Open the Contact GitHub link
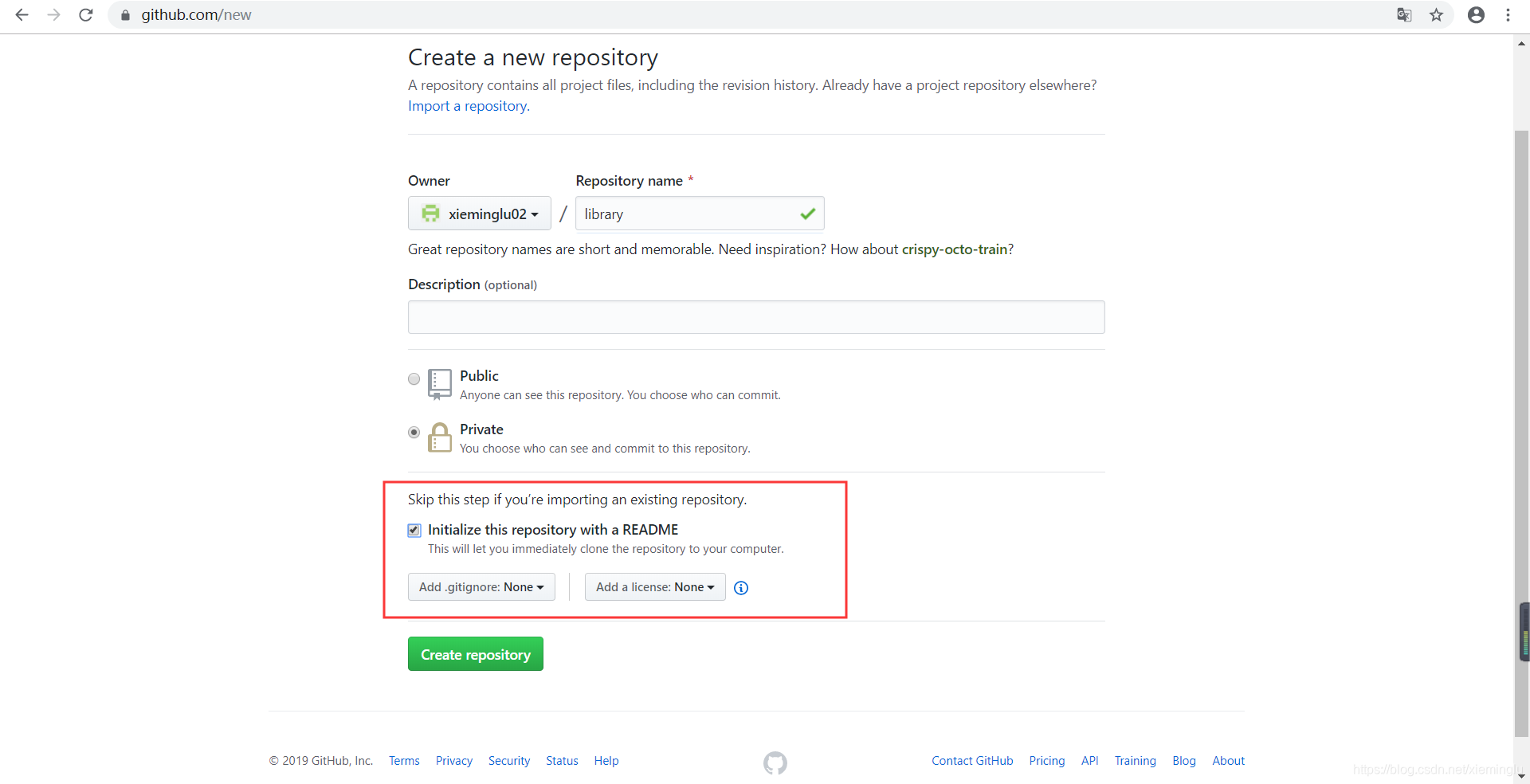The width and height of the screenshot is (1530, 784). click(972, 761)
